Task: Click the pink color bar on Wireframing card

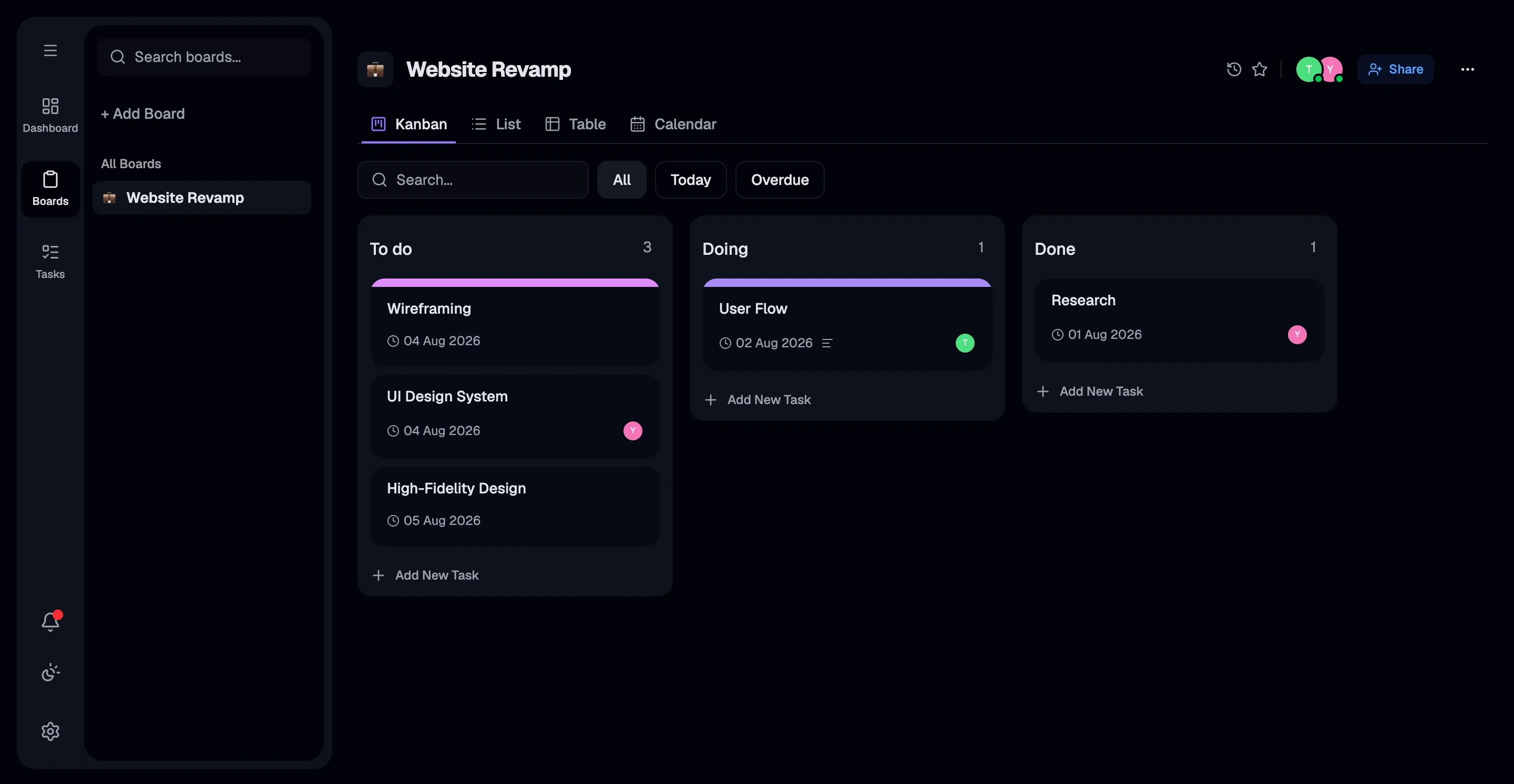Action: point(515,283)
